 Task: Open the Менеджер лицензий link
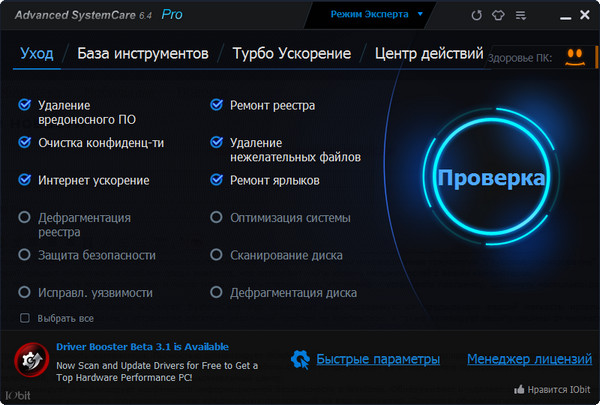(x=530, y=359)
